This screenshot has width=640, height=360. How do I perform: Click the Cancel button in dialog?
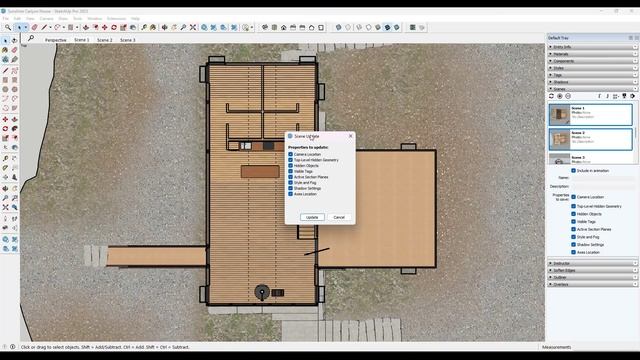(339, 217)
